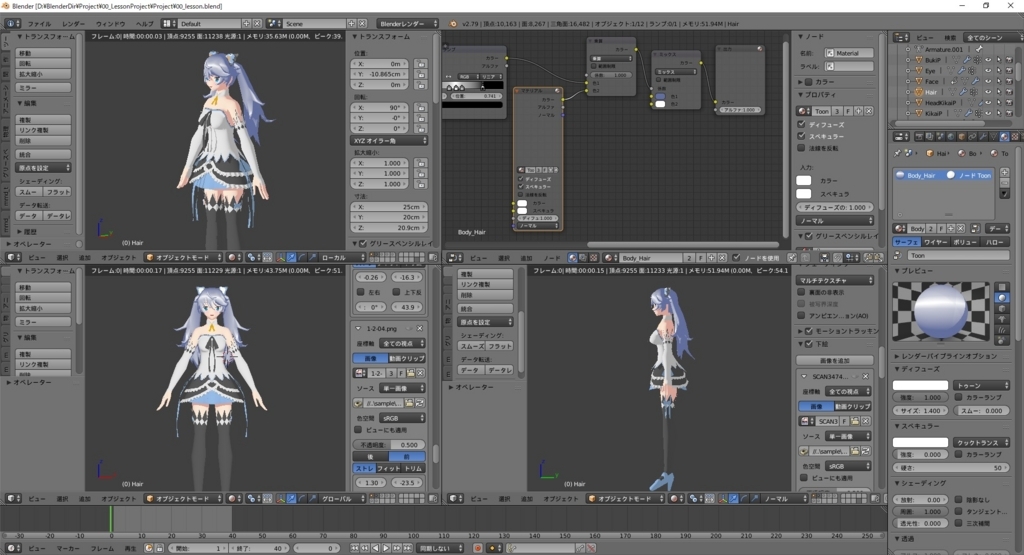
Task: Switch to the ワイヤー material type tab
Action: [x=935, y=242]
